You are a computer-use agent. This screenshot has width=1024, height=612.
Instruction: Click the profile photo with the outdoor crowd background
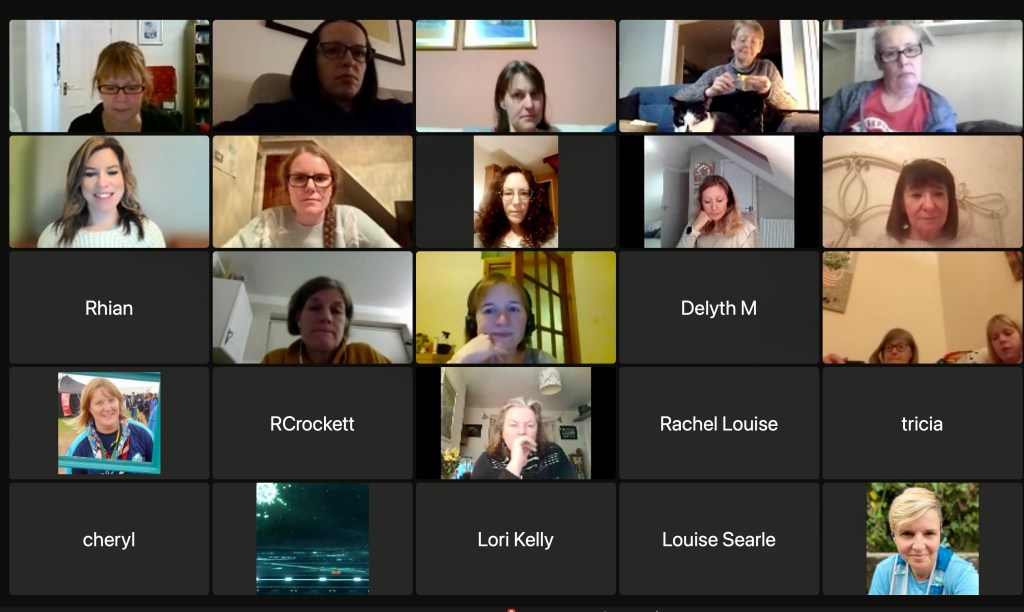109,423
